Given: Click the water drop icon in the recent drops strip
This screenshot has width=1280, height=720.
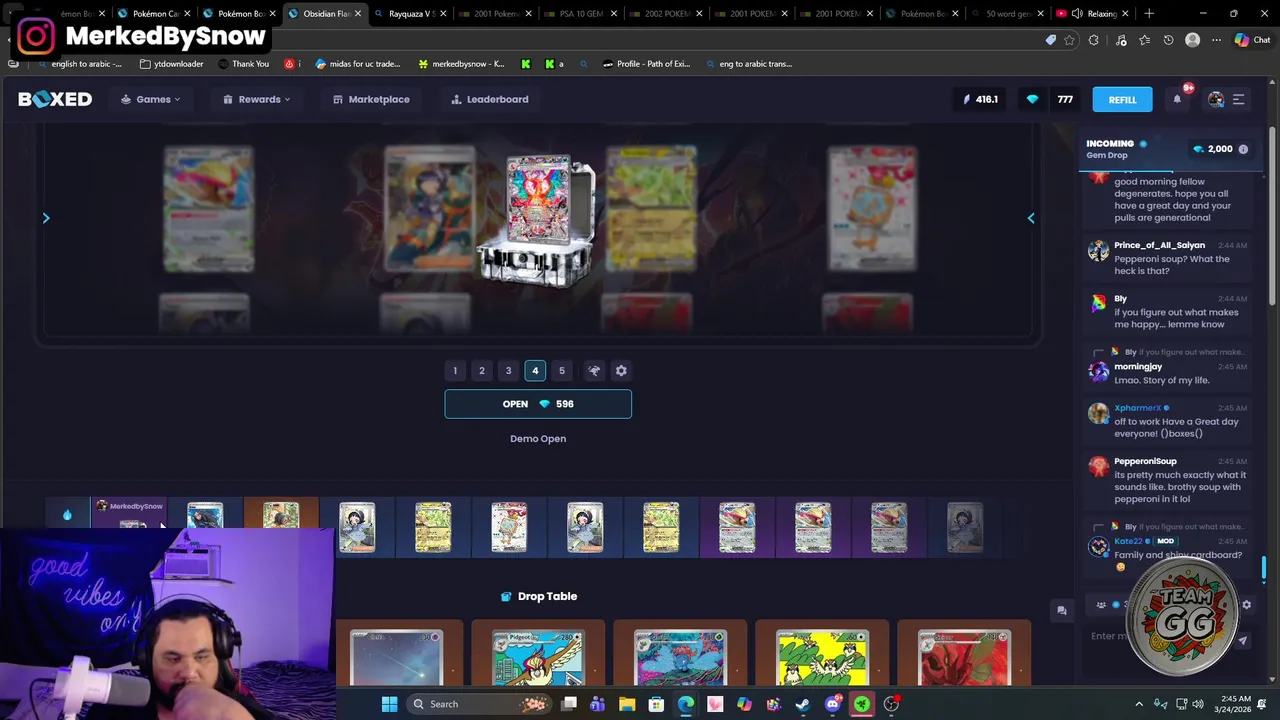Looking at the screenshot, I should [67, 515].
